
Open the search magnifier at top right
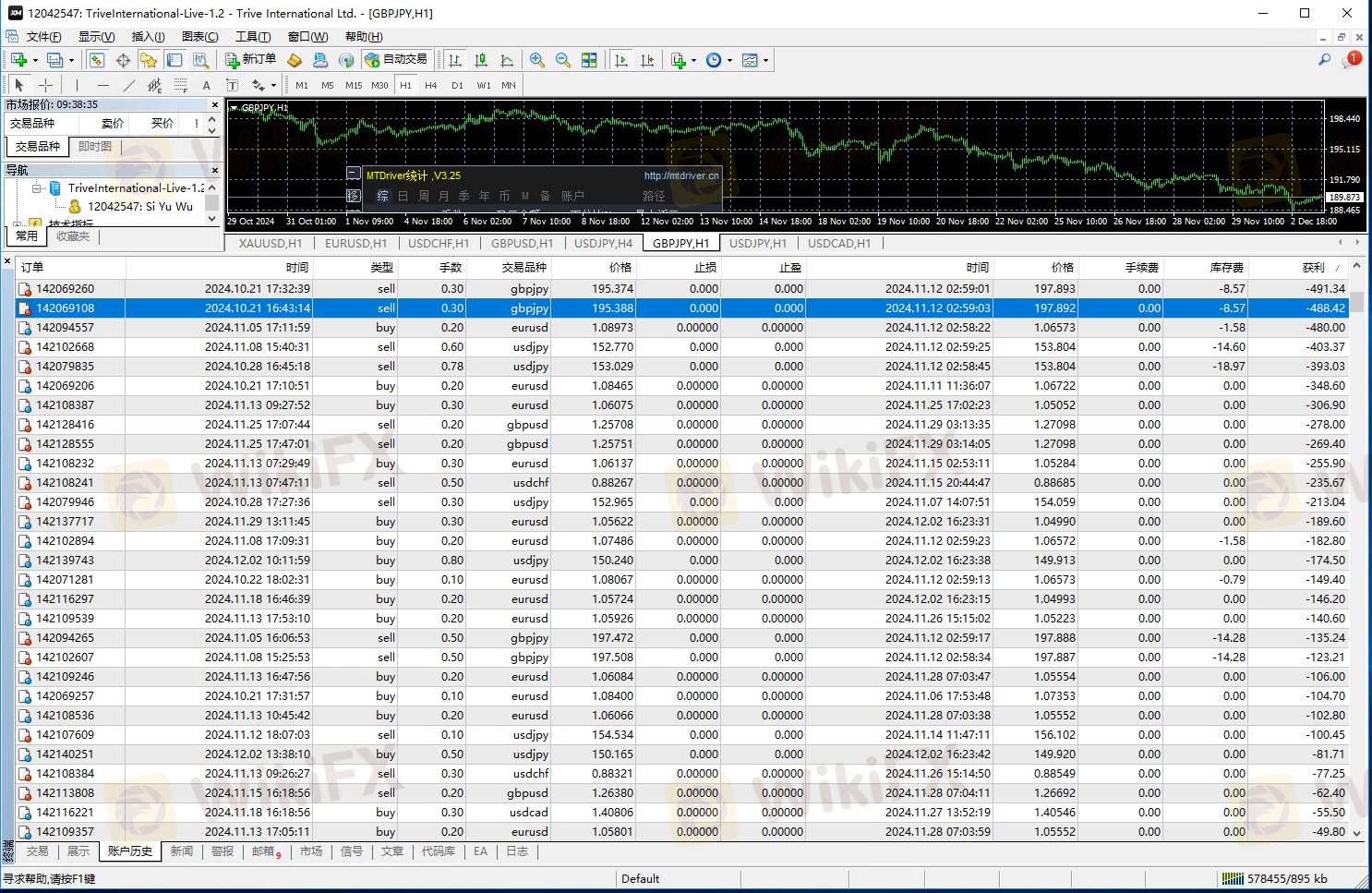click(1324, 60)
